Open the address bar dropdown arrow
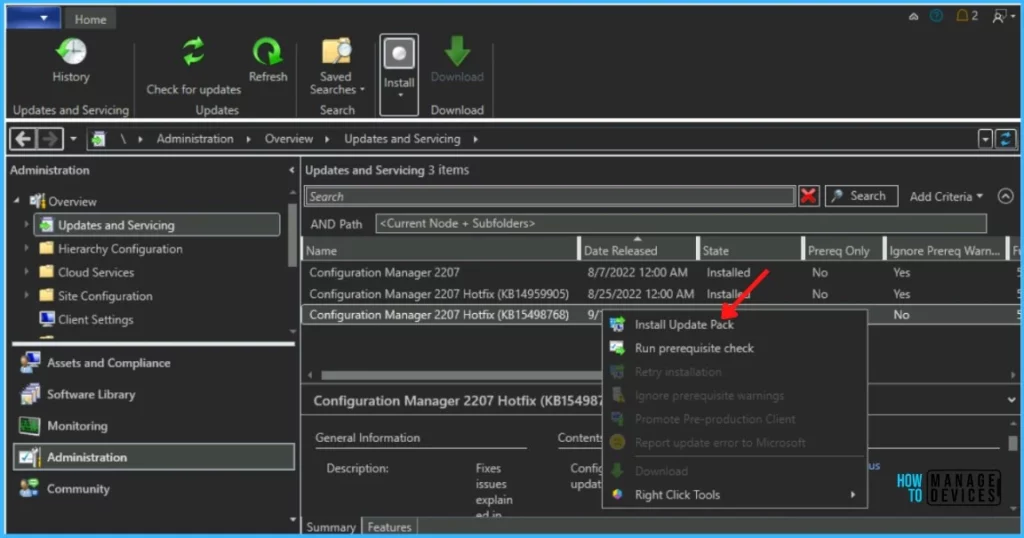The height and width of the screenshot is (538, 1024). point(985,138)
